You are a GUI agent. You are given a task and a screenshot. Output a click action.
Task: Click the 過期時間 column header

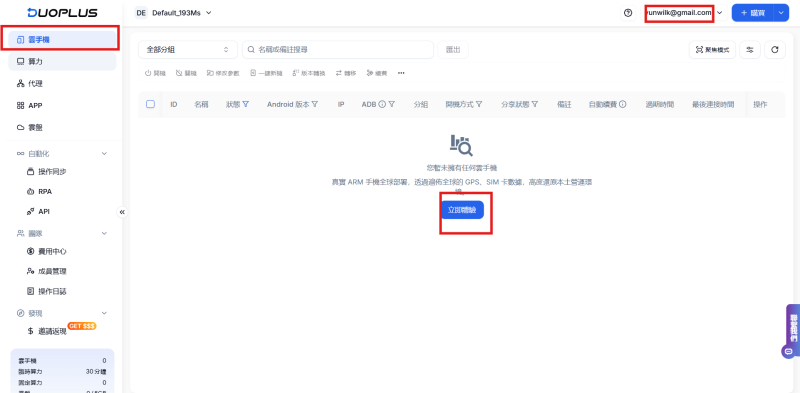click(x=660, y=104)
